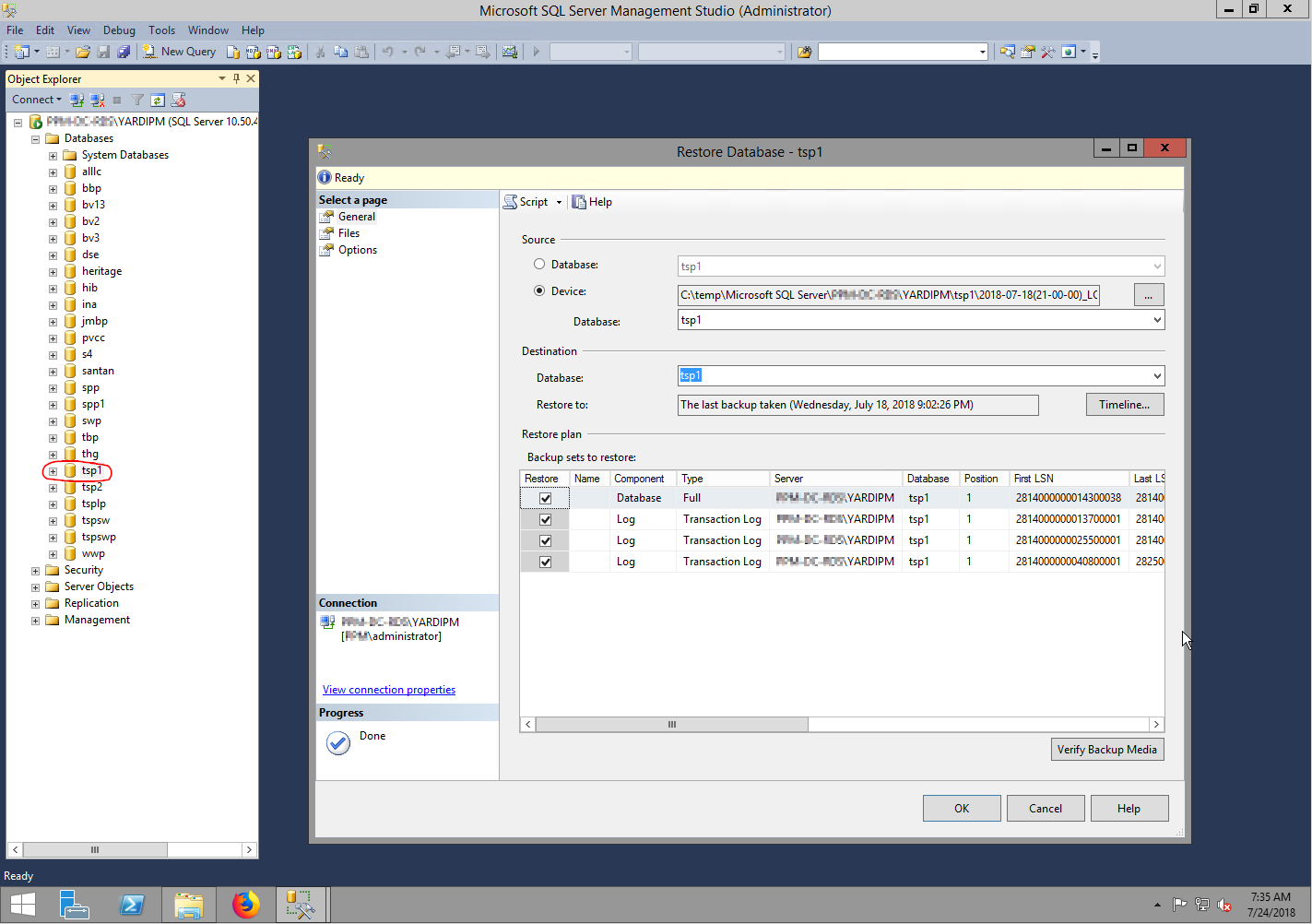Select the Source Database radio button
The image size is (1312, 924).
tap(539, 265)
